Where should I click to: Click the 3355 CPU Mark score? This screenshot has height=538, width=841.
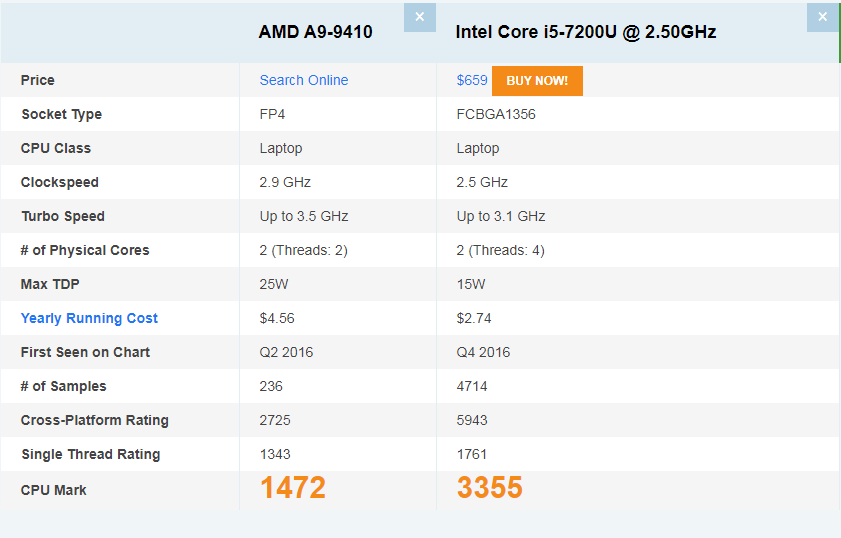pos(490,488)
